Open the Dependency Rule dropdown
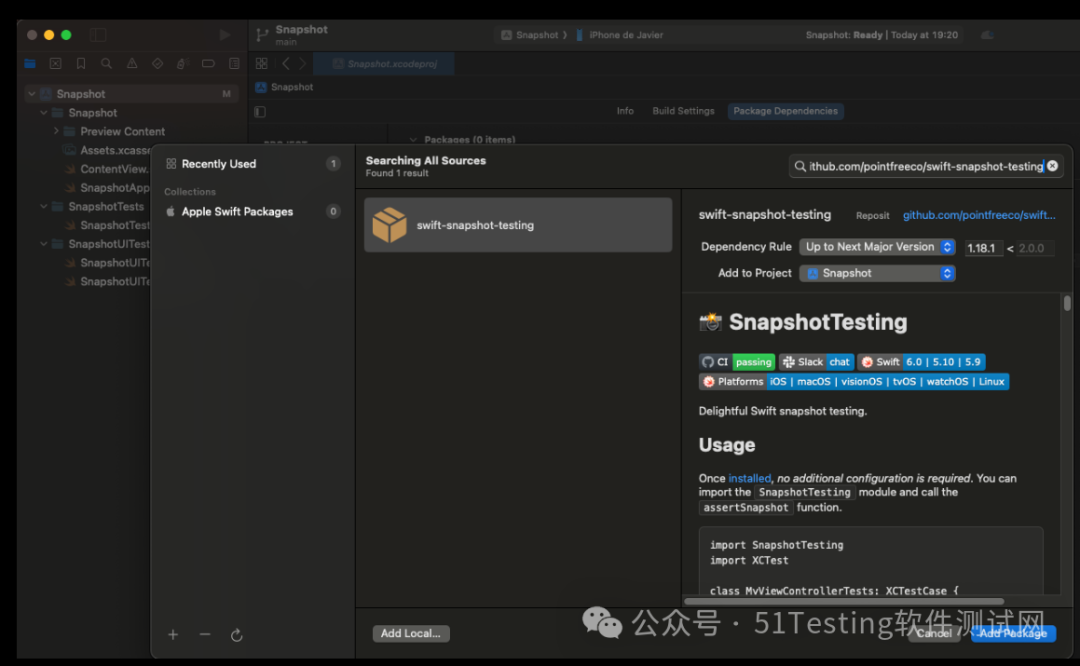Viewport: 1080px width, 666px height. pos(877,247)
